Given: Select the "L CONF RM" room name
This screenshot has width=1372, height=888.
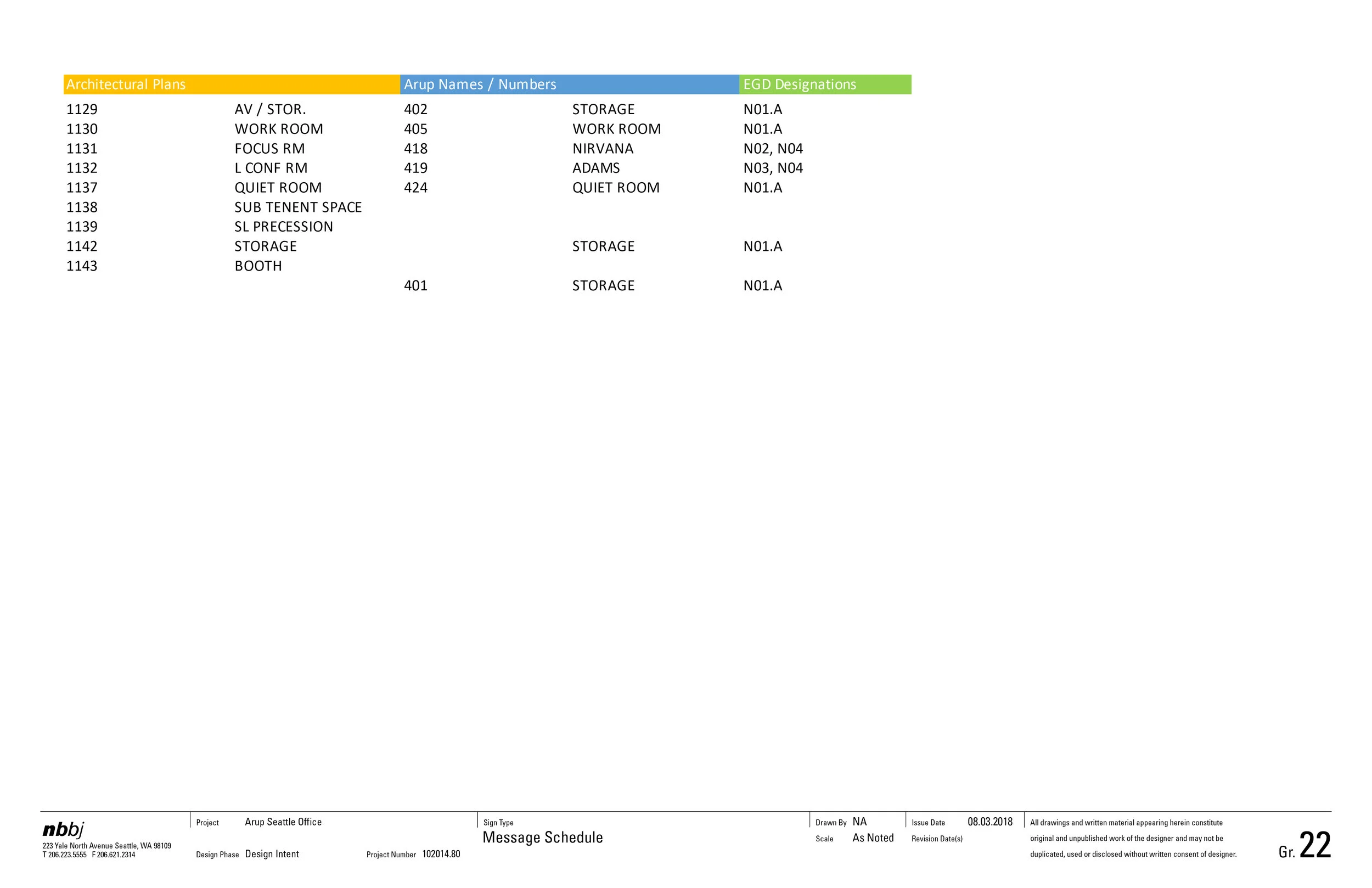Looking at the screenshot, I should point(271,168).
